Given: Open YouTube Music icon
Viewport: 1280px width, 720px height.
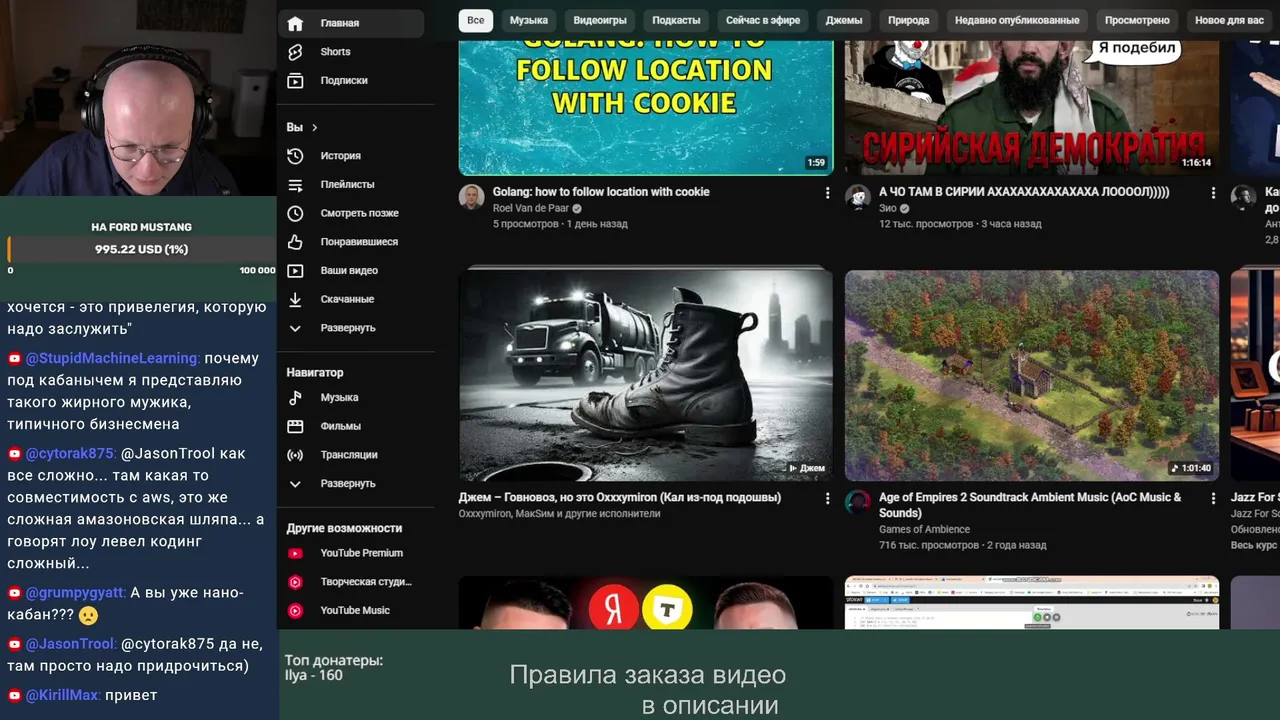Looking at the screenshot, I should (295, 610).
